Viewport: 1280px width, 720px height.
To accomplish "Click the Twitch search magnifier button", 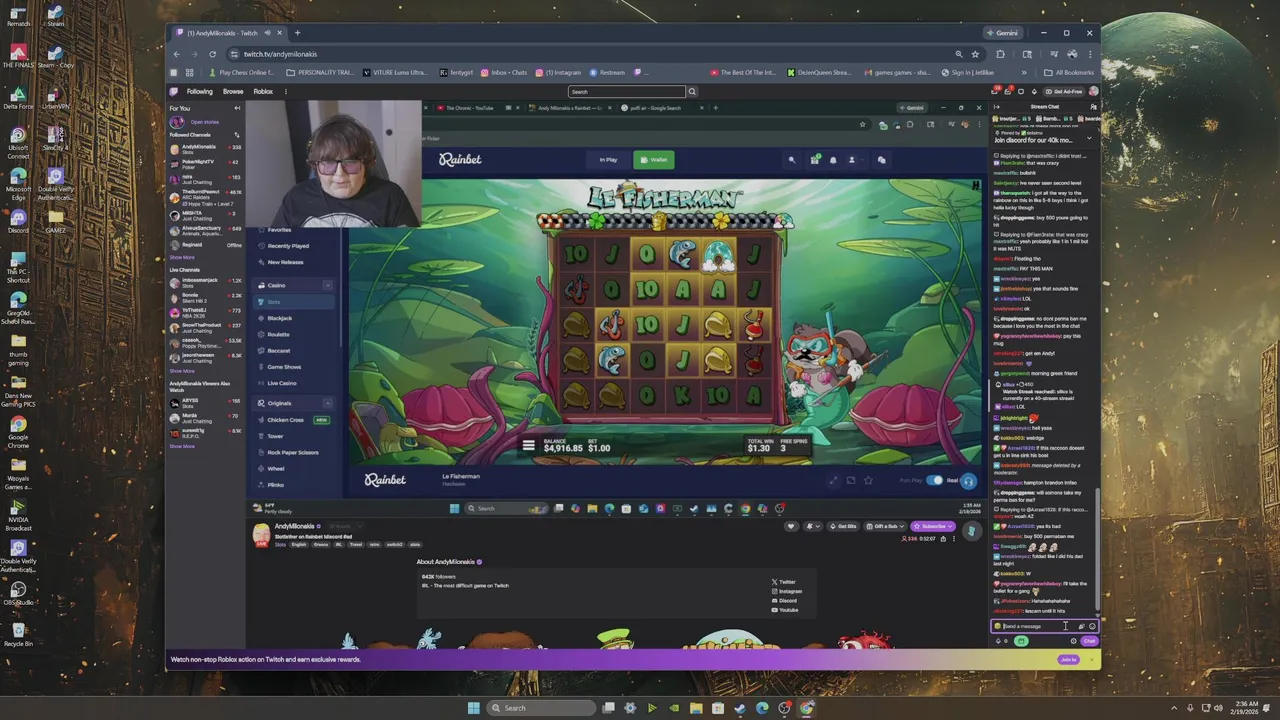I will click(x=691, y=92).
